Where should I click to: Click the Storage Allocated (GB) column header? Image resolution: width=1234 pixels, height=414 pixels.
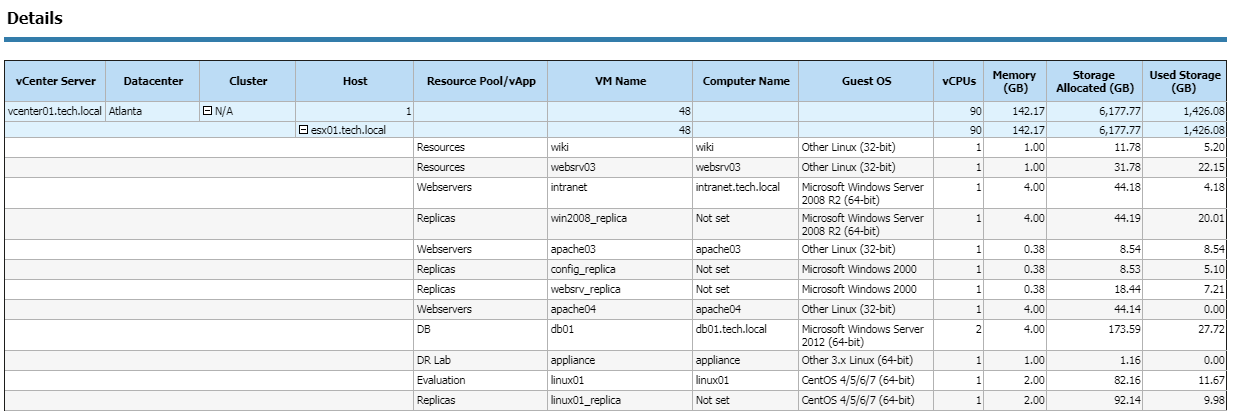(1093, 81)
